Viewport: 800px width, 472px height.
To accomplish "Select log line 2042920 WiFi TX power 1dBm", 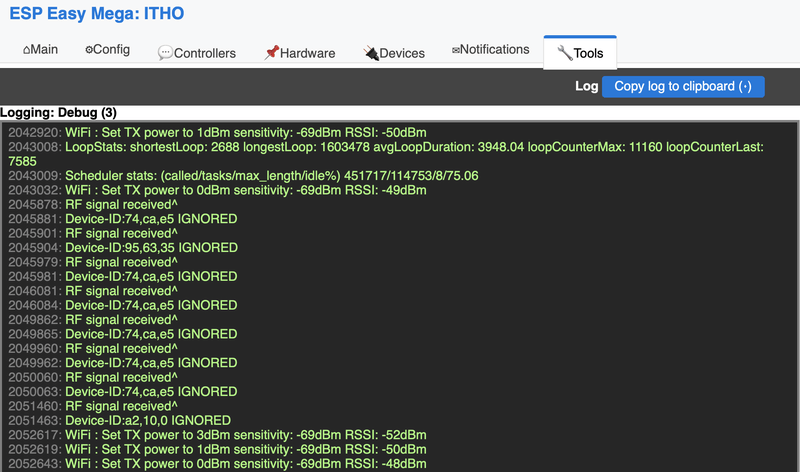I will [x=217, y=133].
